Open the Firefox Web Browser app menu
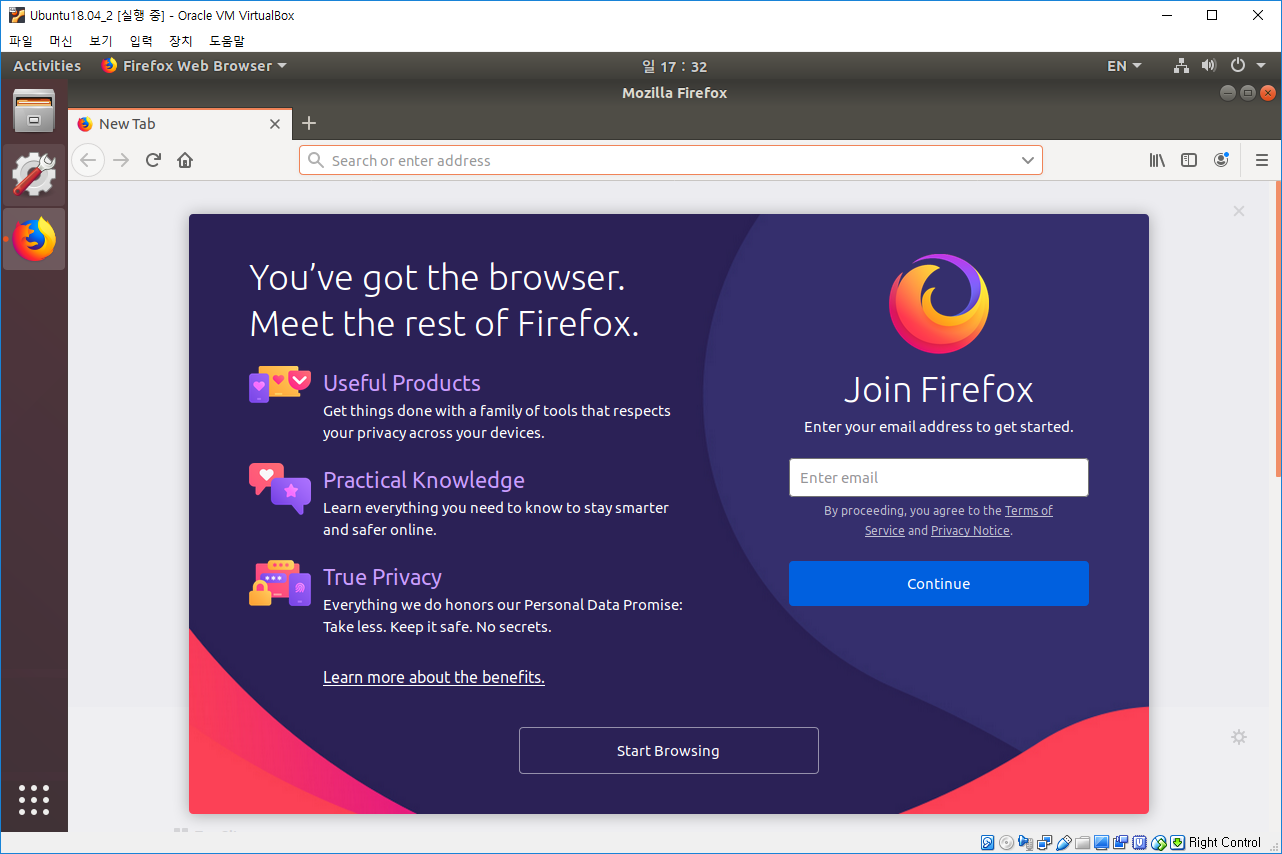 tap(194, 66)
